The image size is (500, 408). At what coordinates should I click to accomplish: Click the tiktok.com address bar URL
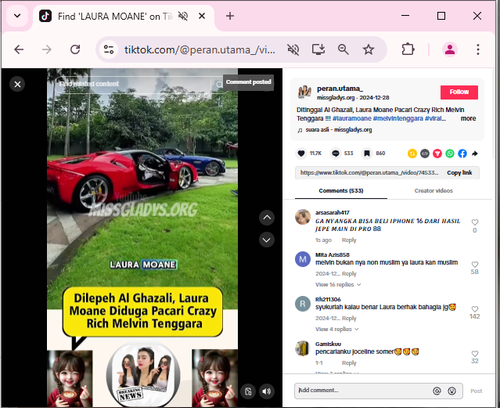coord(200,50)
